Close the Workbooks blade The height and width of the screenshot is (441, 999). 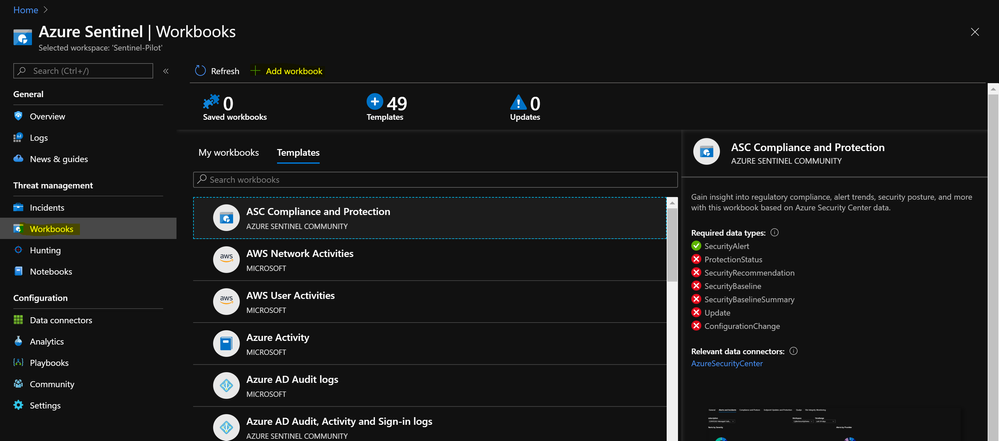(x=975, y=32)
